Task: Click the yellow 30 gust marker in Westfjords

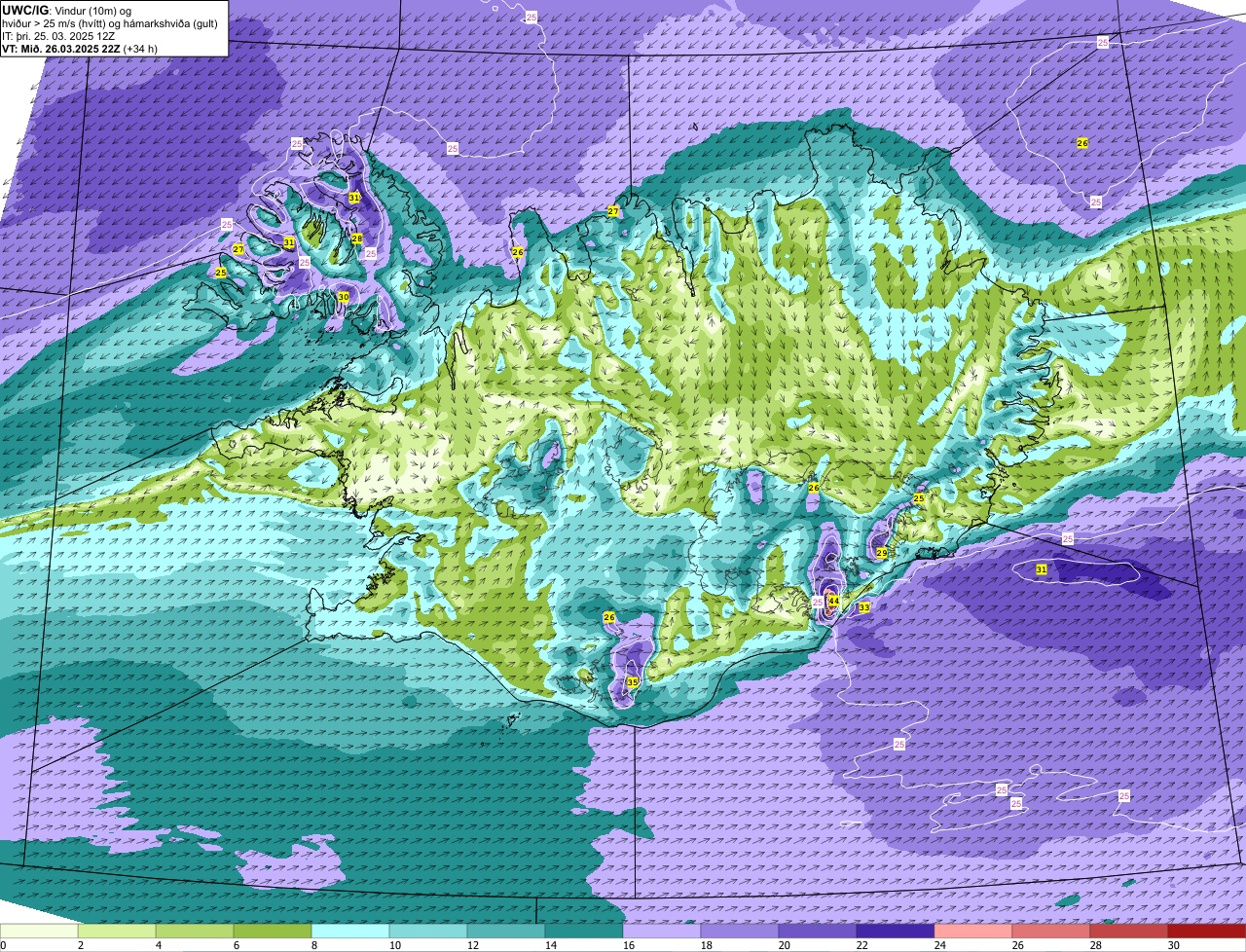Action: (x=344, y=297)
